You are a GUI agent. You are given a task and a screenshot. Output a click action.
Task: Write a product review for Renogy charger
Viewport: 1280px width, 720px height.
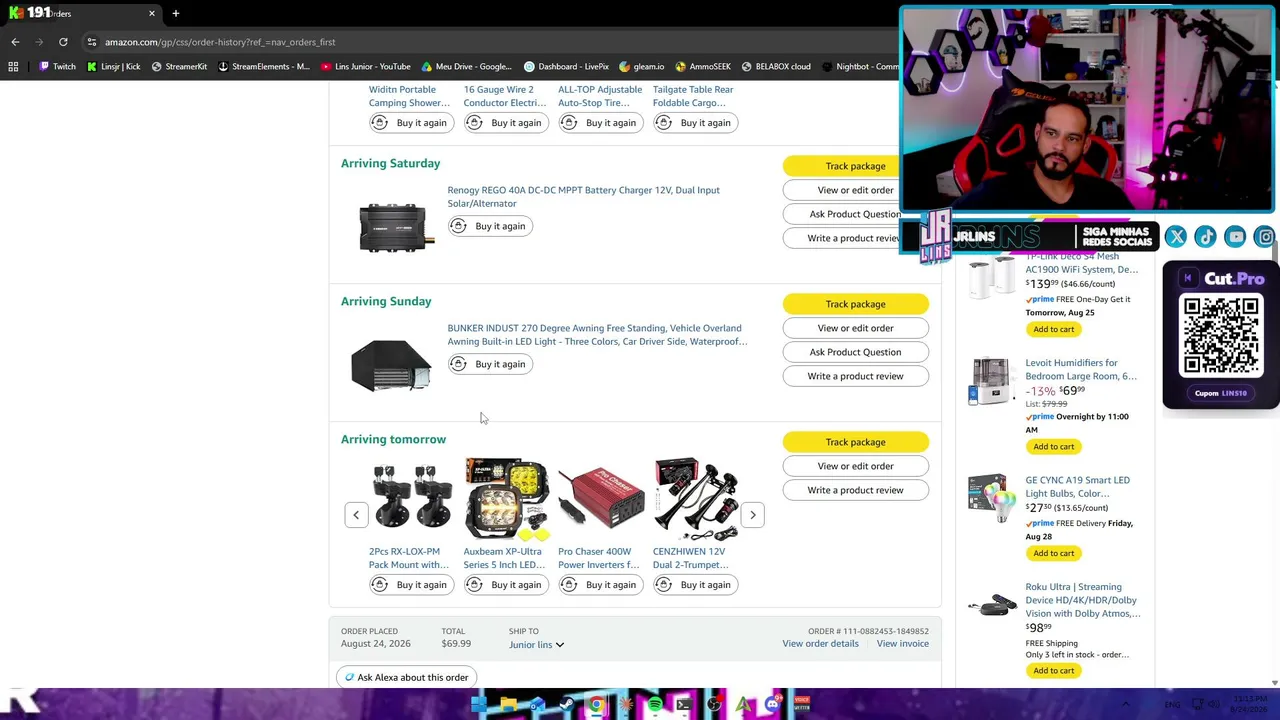coord(855,238)
